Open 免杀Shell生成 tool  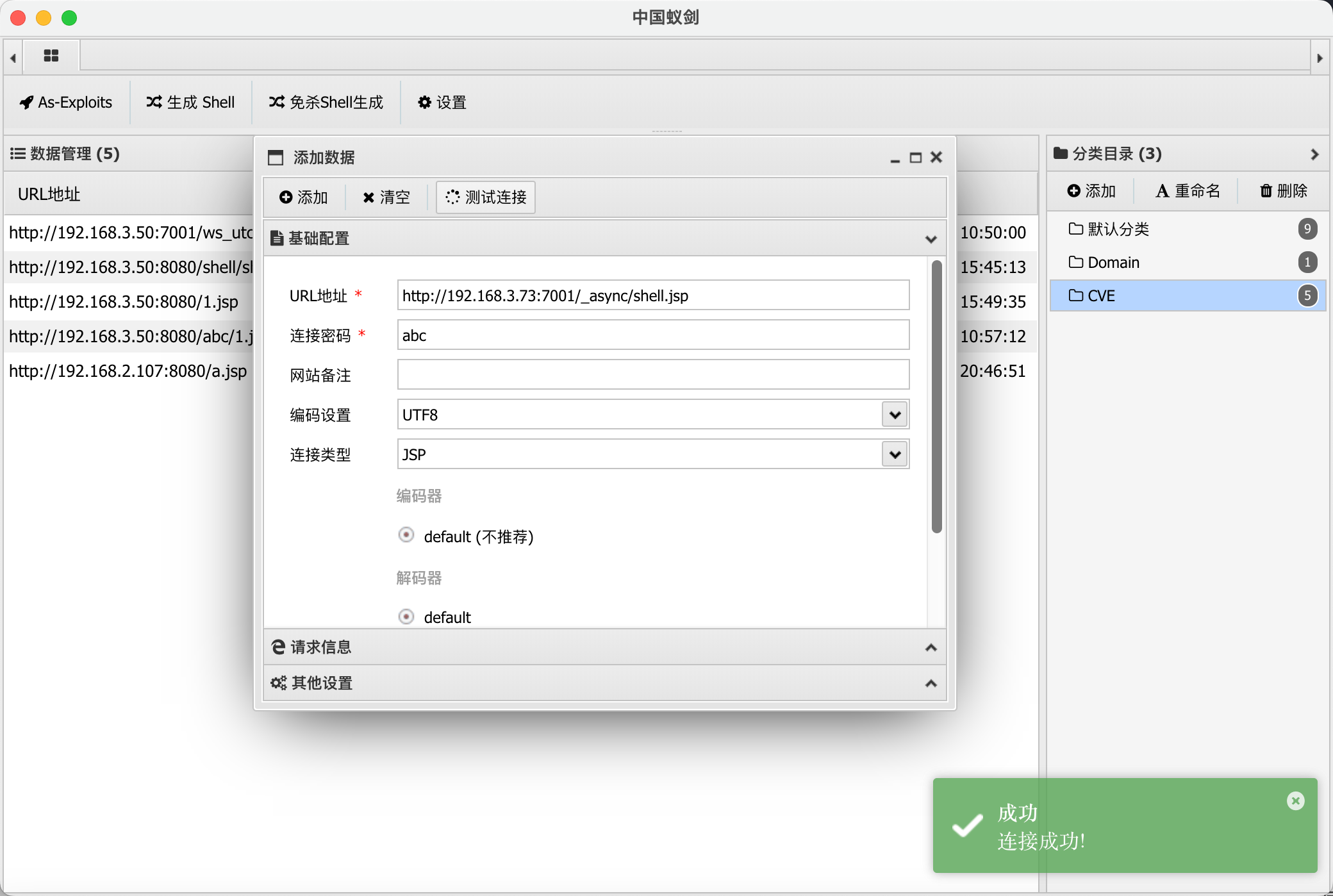[x=326, y=103]
